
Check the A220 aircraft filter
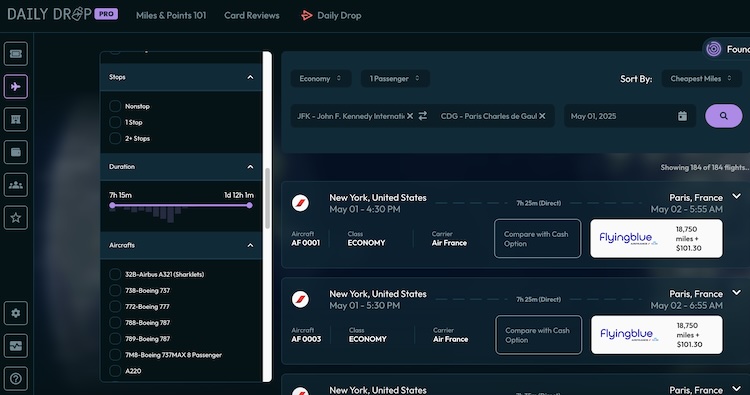pyautogui.click(x=115, y=371)
